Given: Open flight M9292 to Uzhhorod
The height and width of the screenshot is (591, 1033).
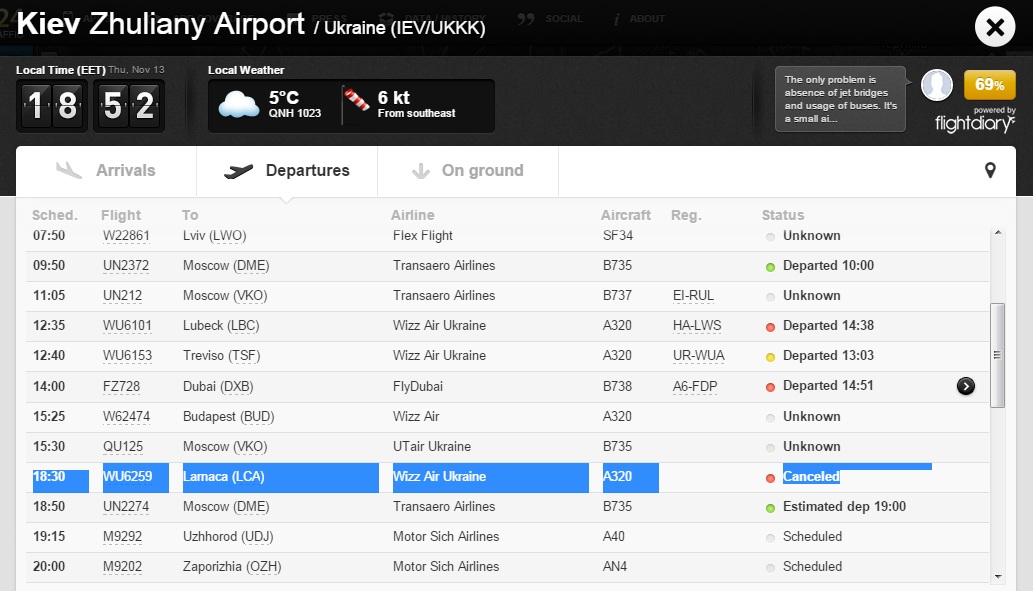Looking at the screenshot, I should (123, 537).
